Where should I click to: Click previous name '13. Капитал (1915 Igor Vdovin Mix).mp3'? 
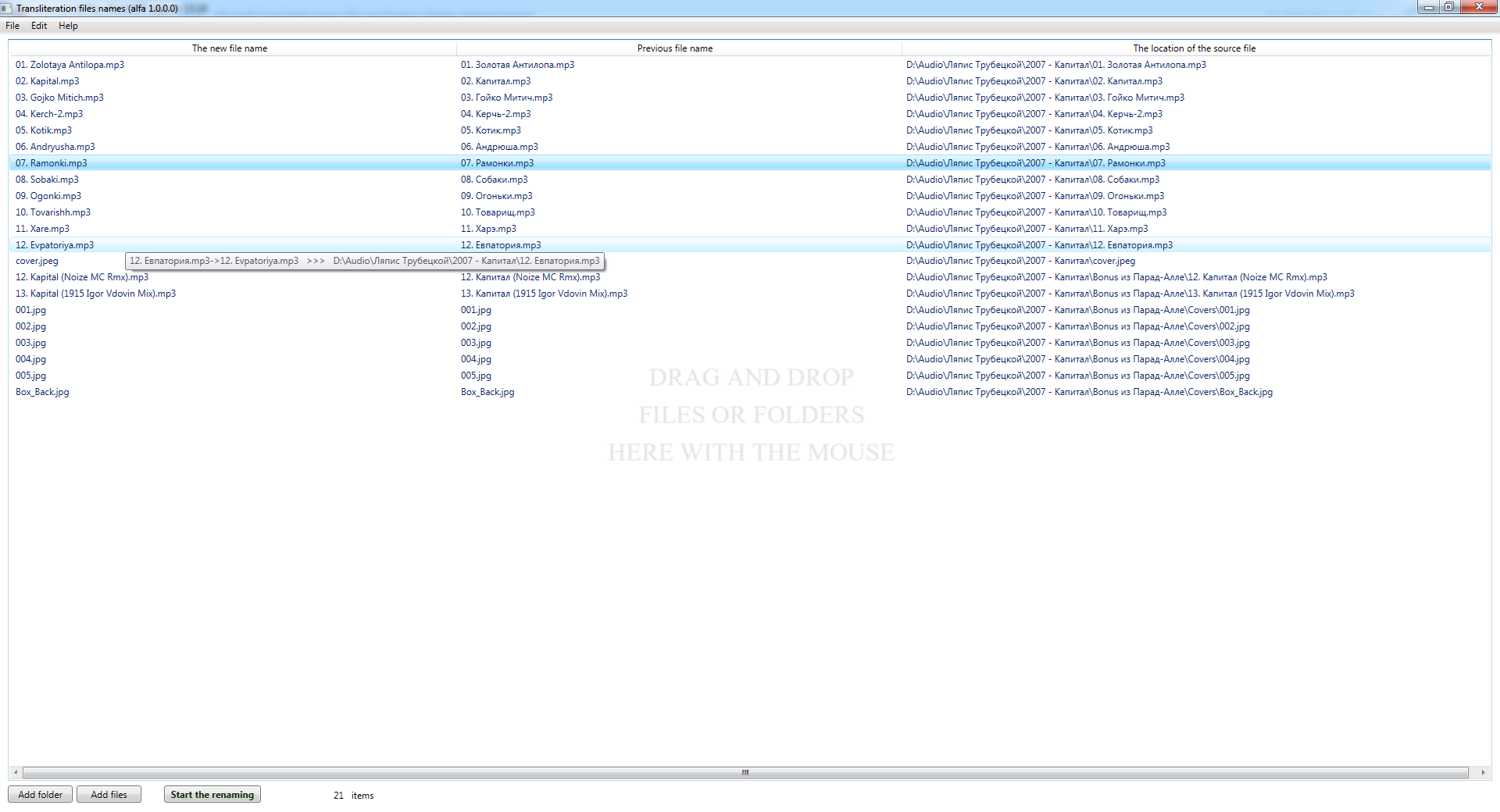point(544,294)
